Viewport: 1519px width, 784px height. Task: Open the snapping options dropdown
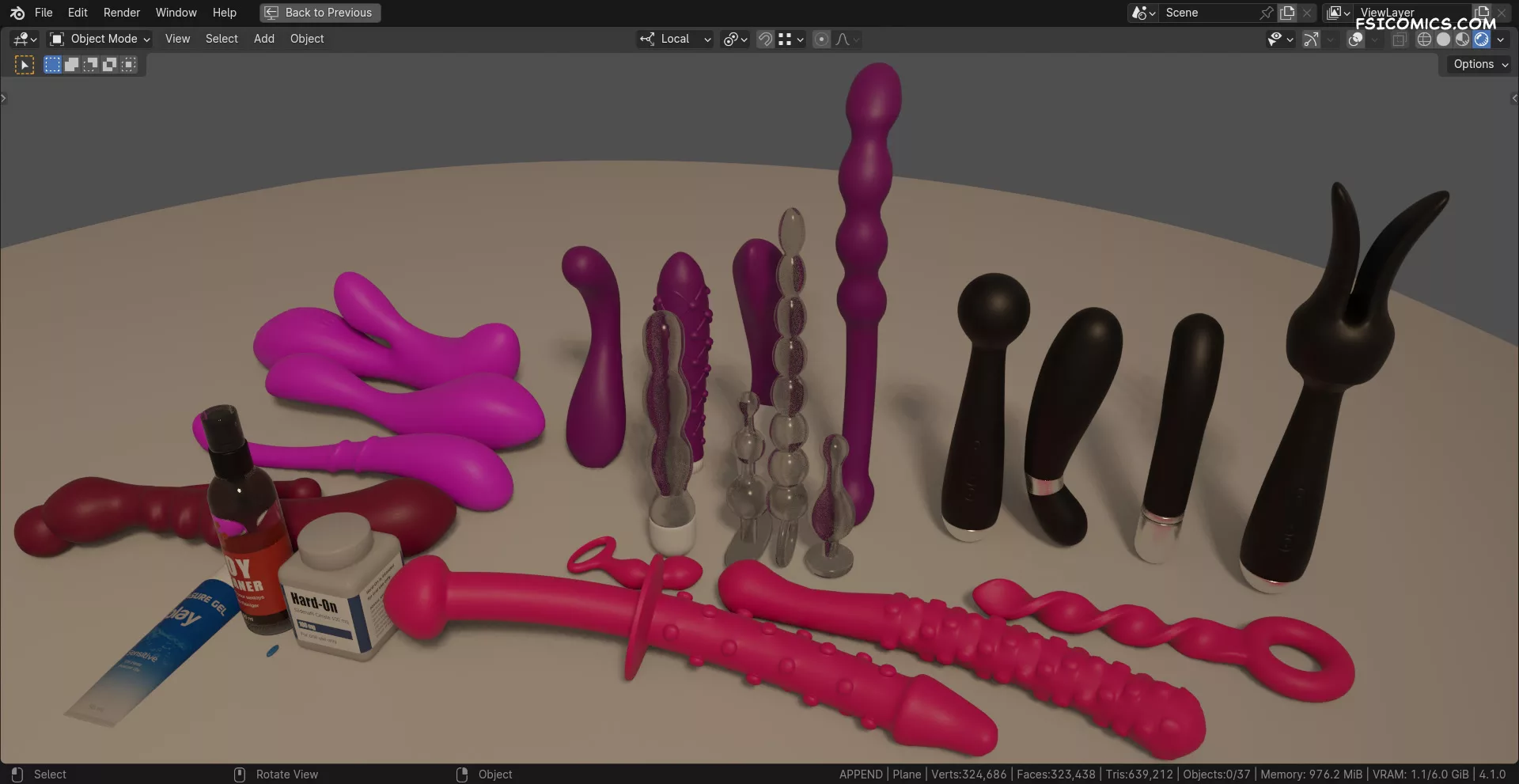[x=791, y=39]
